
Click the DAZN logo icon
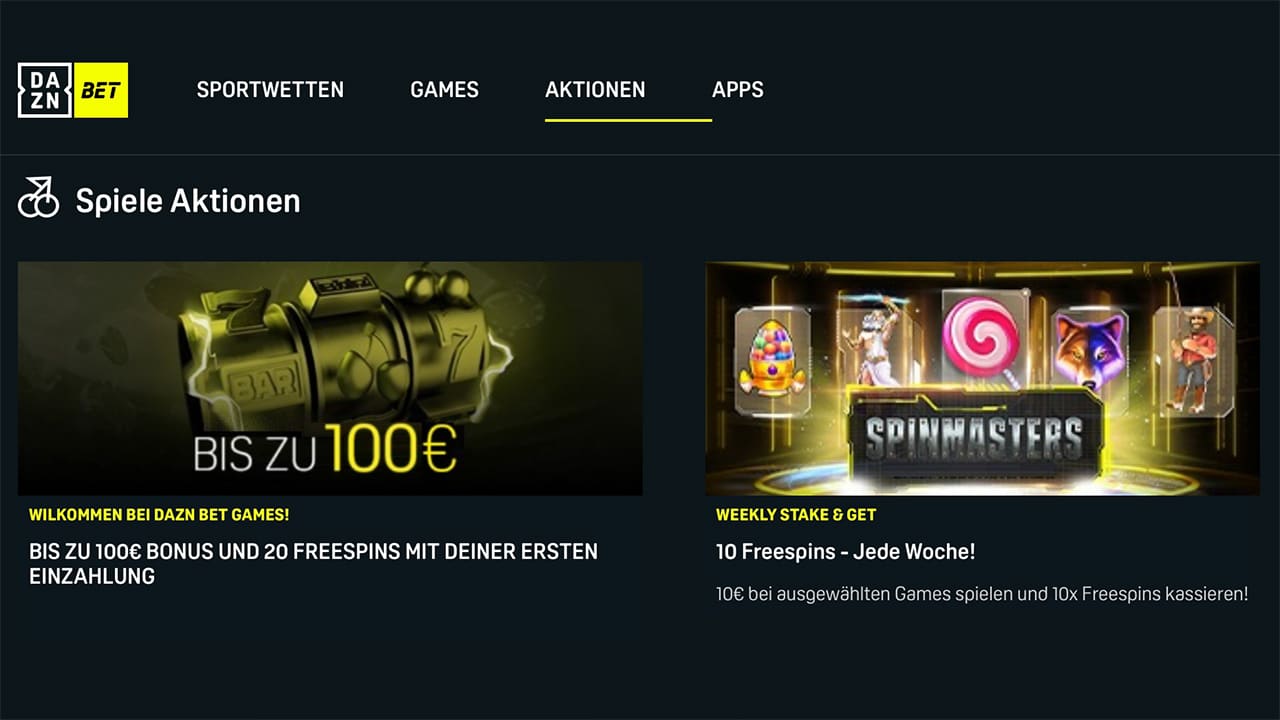pos(45,90)
